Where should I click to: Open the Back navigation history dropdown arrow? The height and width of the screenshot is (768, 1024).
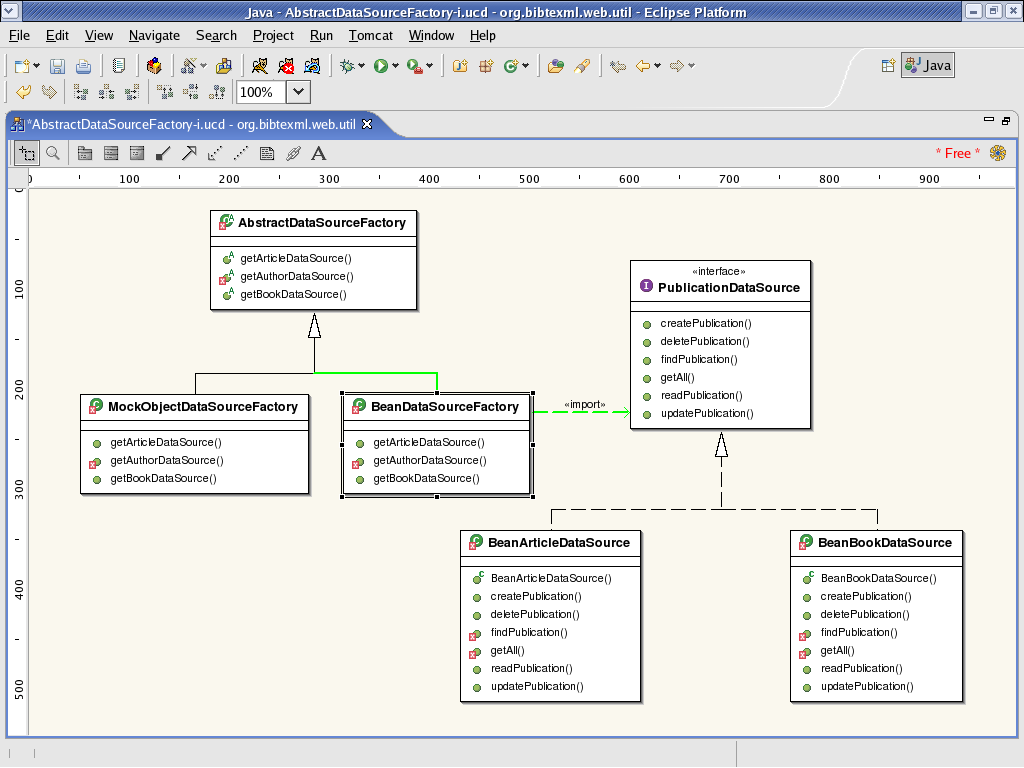(x=657, y=66)
